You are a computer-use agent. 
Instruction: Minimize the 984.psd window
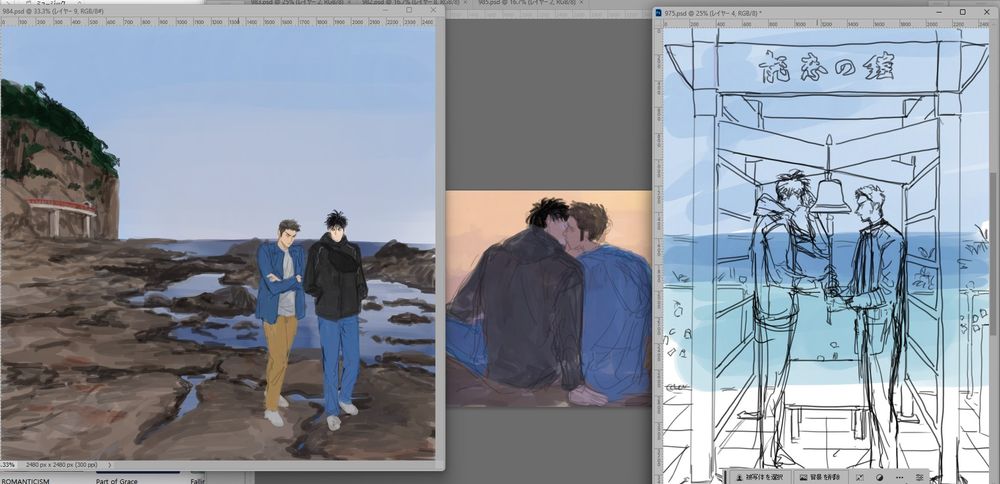pyautogui.click(x=385, y=10)
